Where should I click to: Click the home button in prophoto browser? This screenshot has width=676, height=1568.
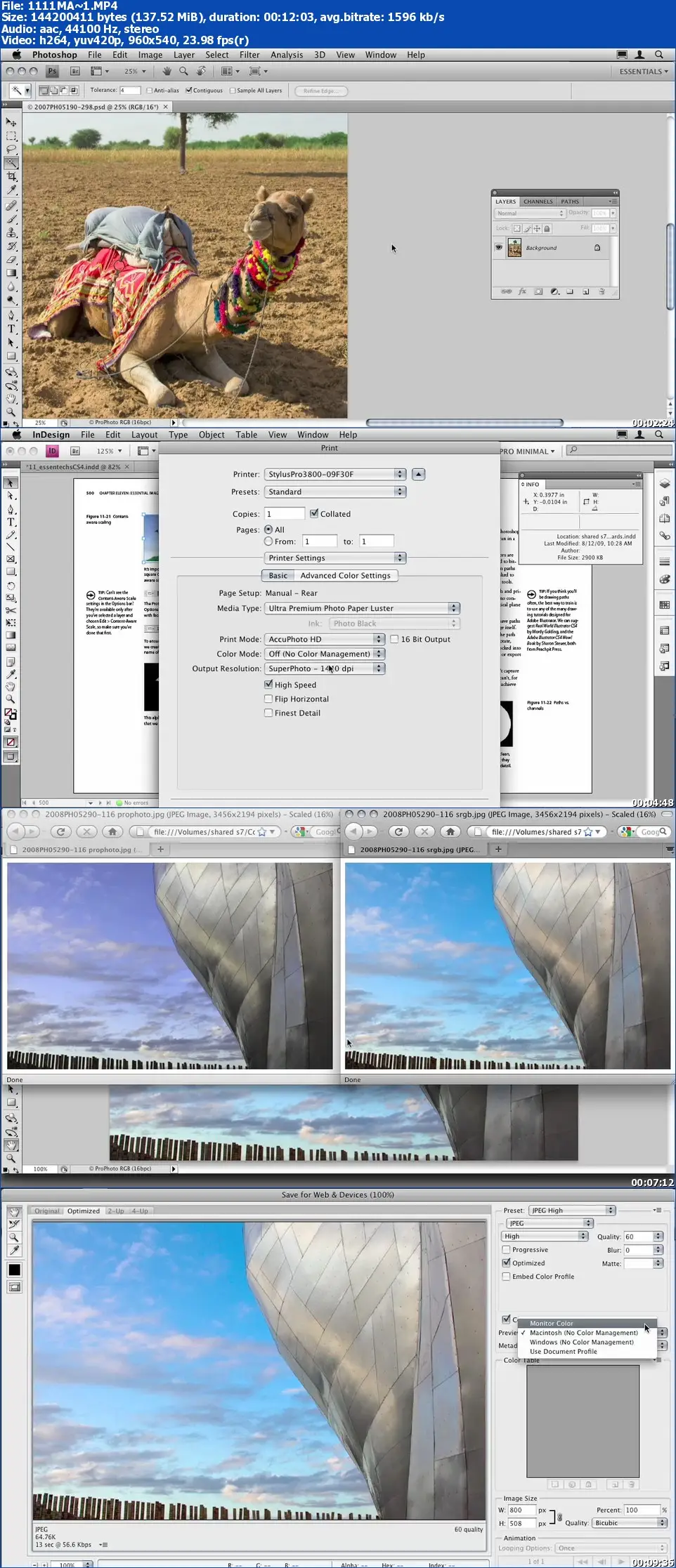point(112,831)
